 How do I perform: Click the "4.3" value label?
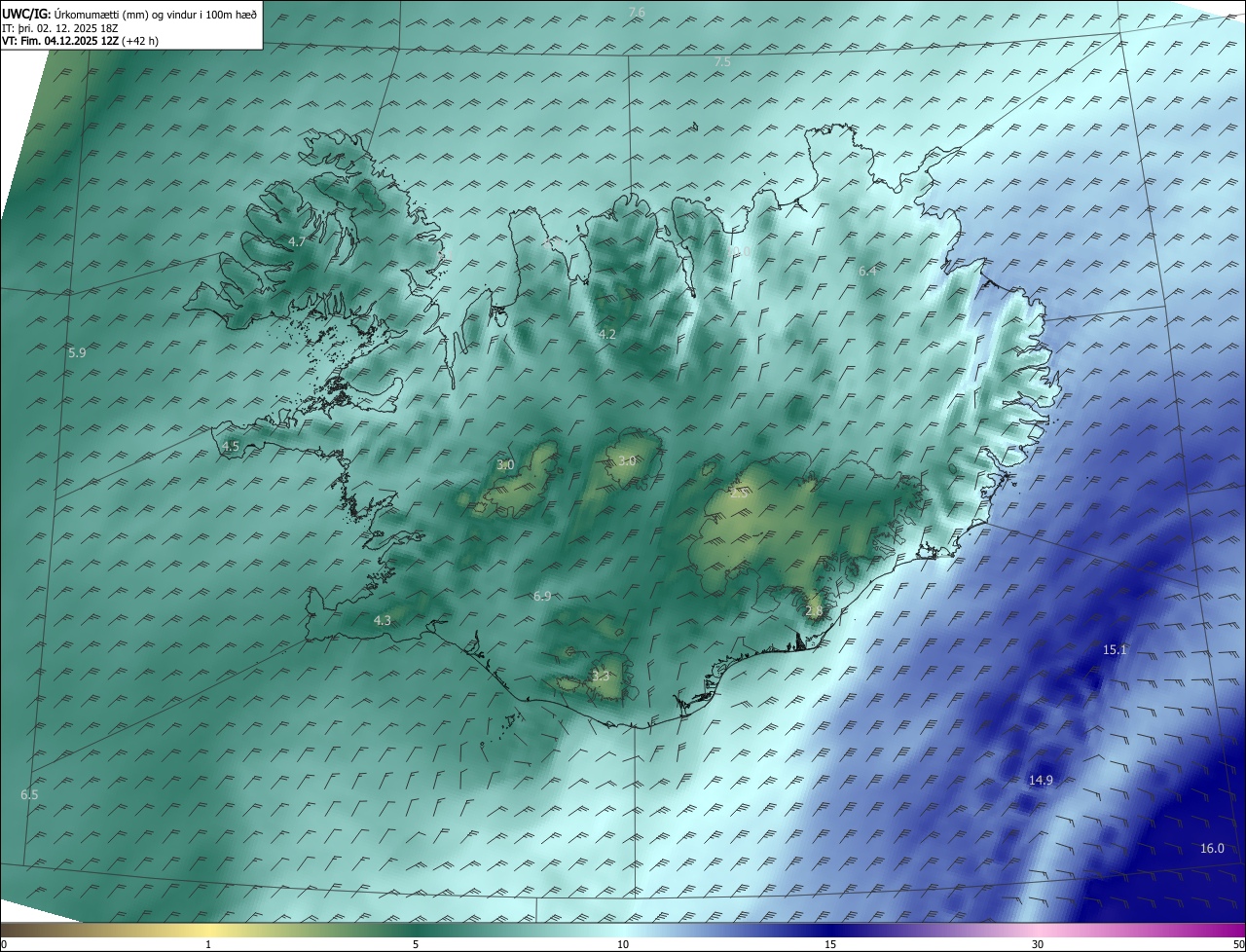click(383, 620)
